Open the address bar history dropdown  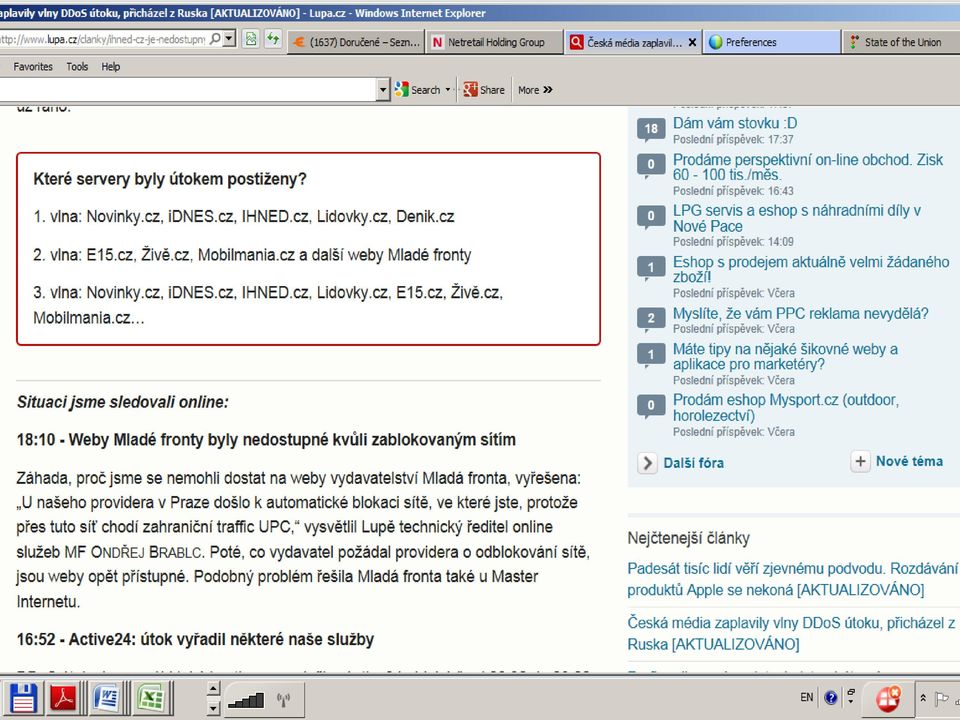229,39
